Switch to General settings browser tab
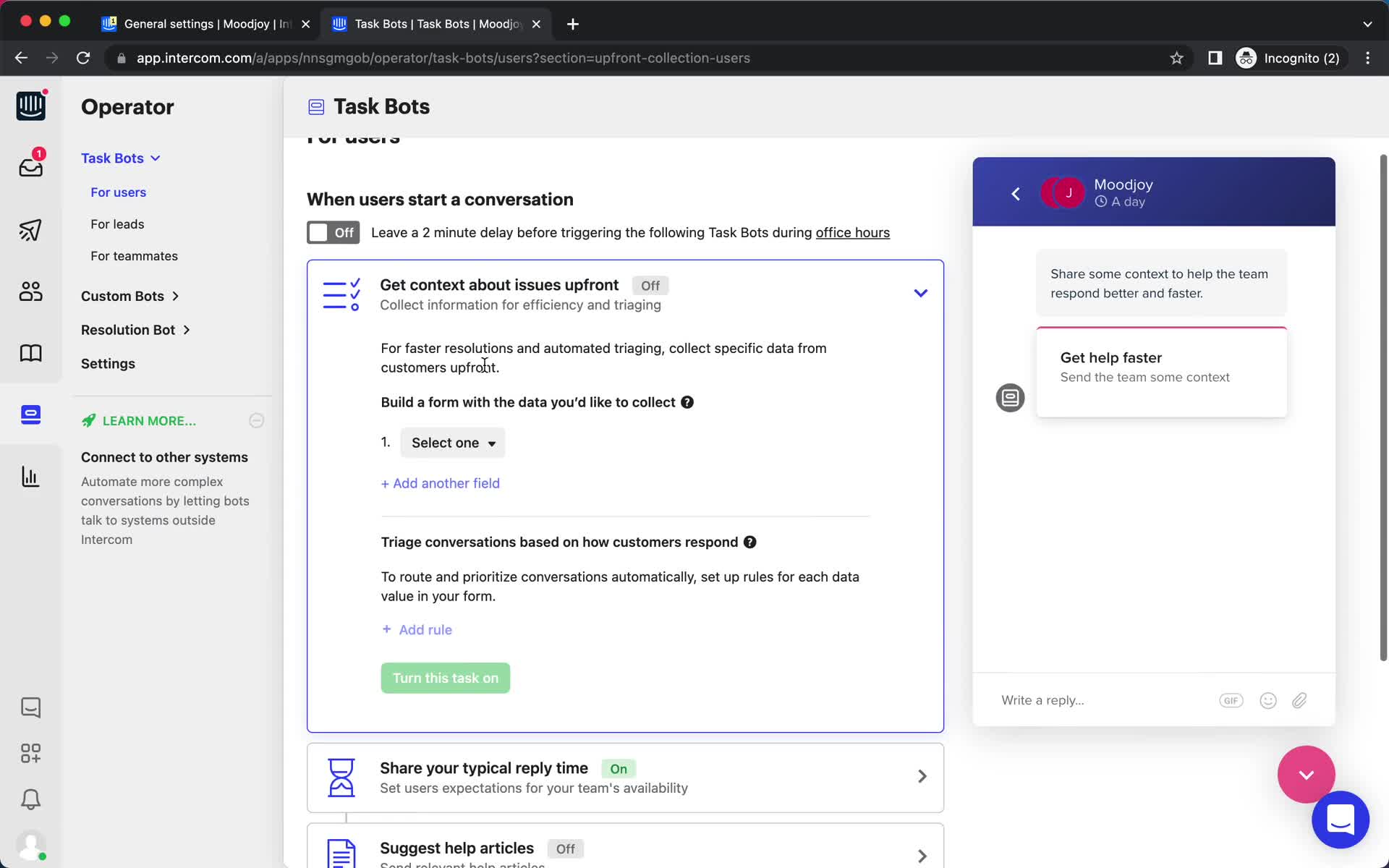 click(206, 24)
